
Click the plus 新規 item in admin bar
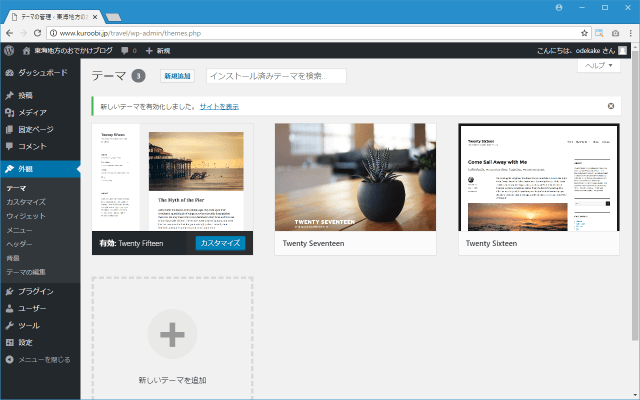coord(158,51)
